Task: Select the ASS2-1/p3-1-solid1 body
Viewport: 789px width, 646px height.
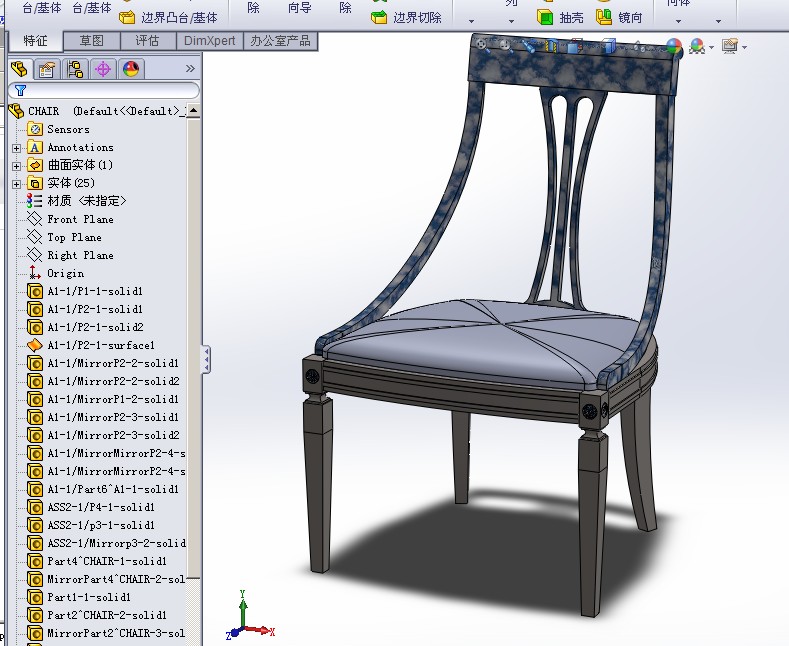Action: [101, 525]
